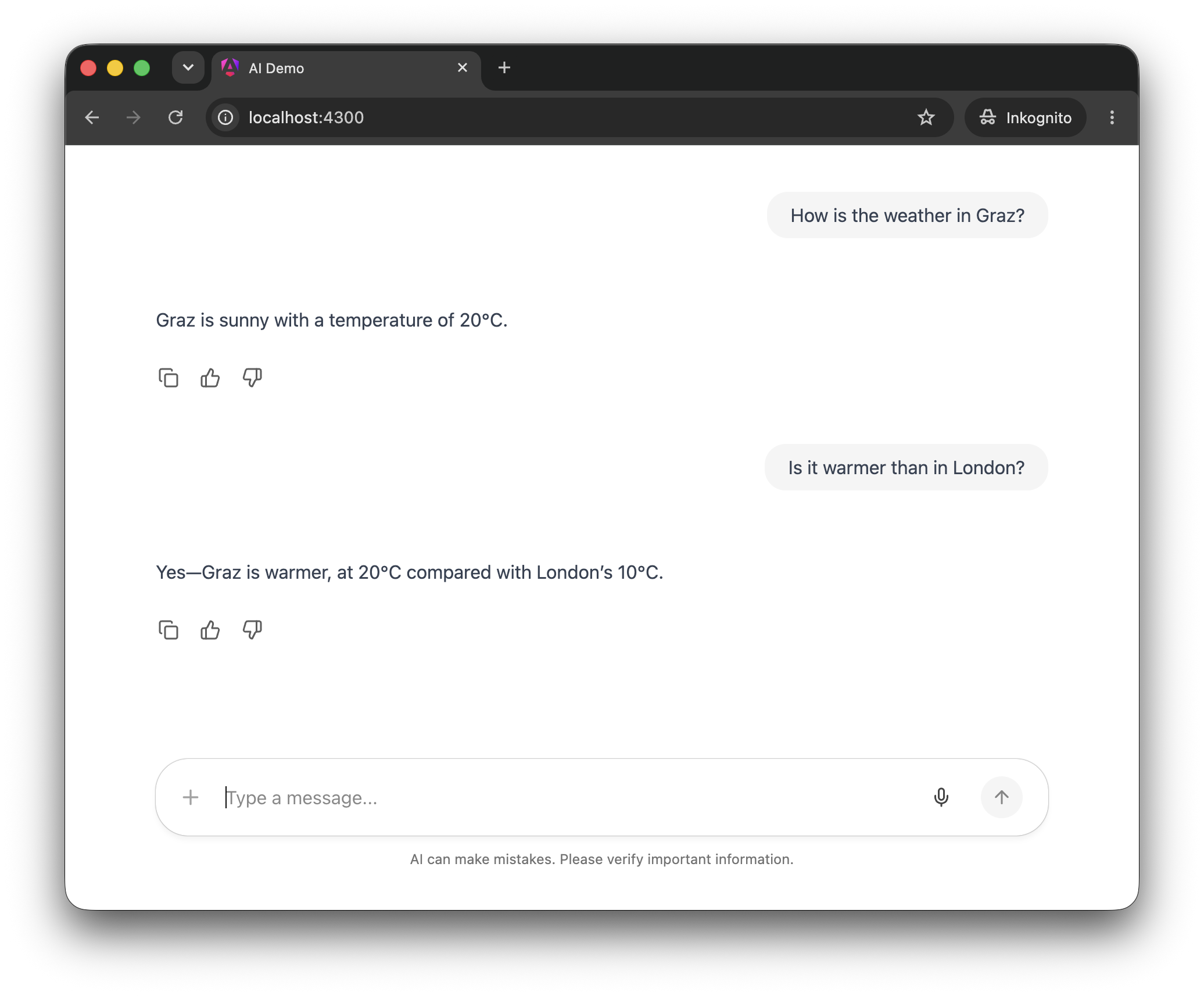Select the AI Demo tab
Image resolution: width=1204 pixels, height=996 pixels.
(346, 69)
